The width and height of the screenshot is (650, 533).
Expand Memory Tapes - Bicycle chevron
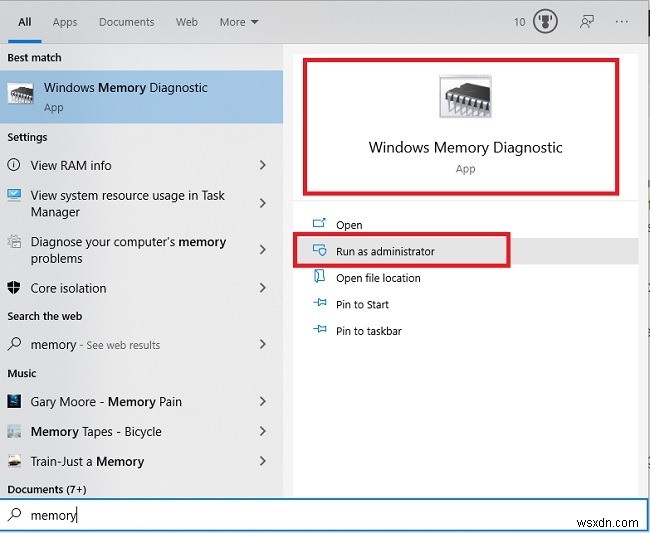tap(262, 431)
